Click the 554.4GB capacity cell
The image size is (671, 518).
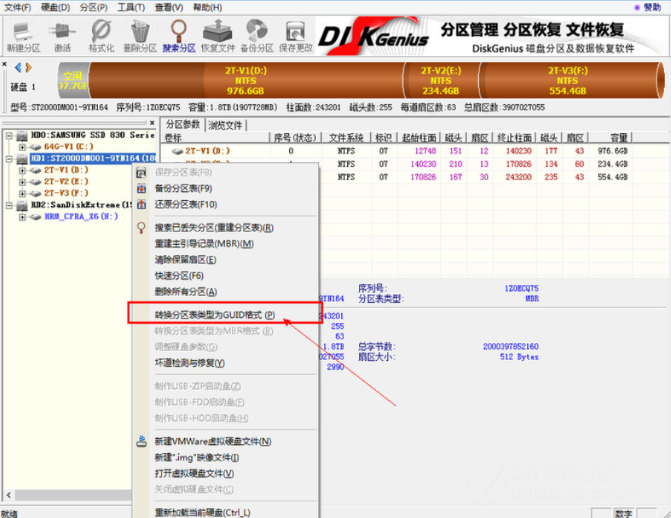point(612,177)
